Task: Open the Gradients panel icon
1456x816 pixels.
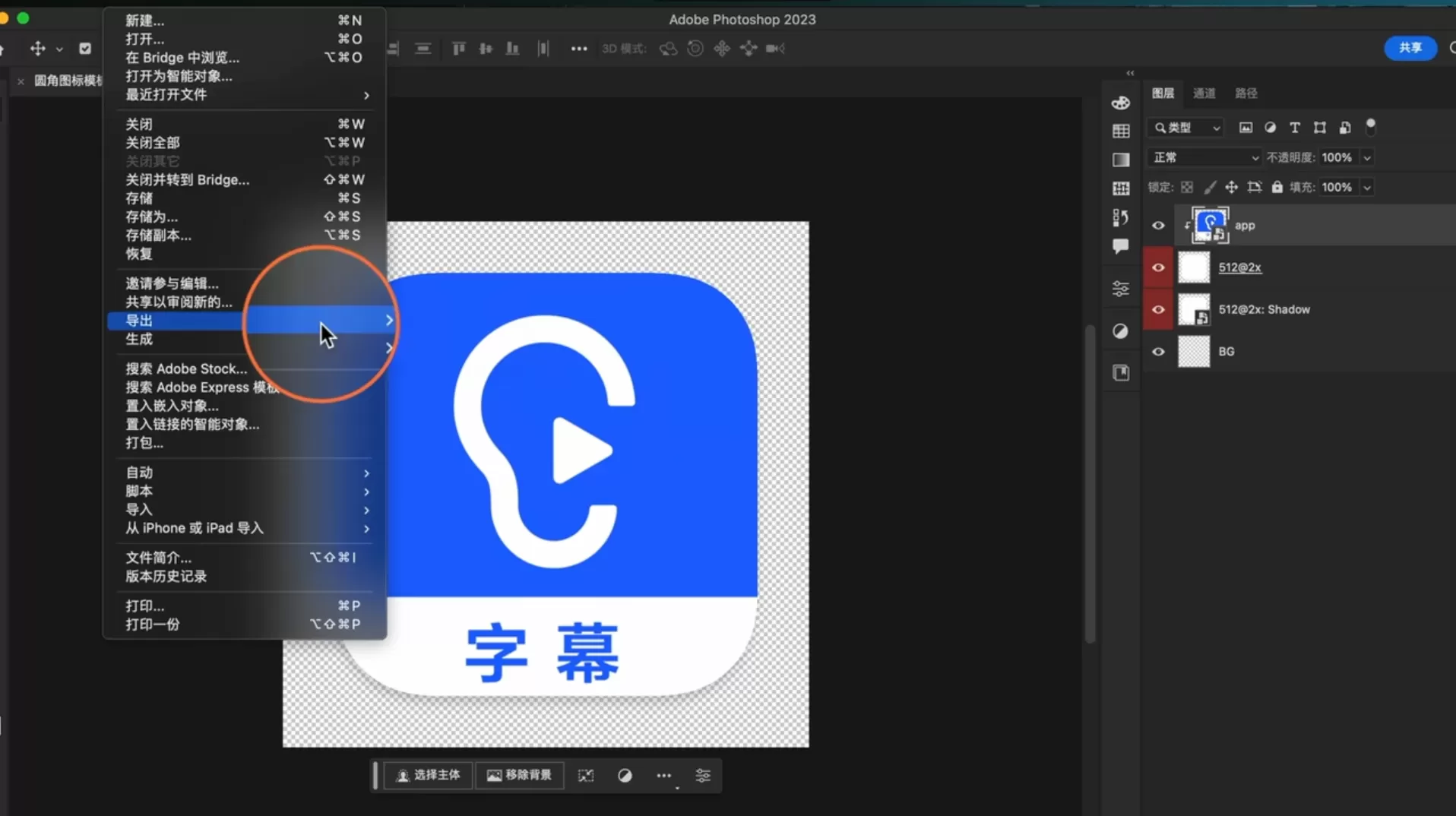Action: (x=1121, y=160)
